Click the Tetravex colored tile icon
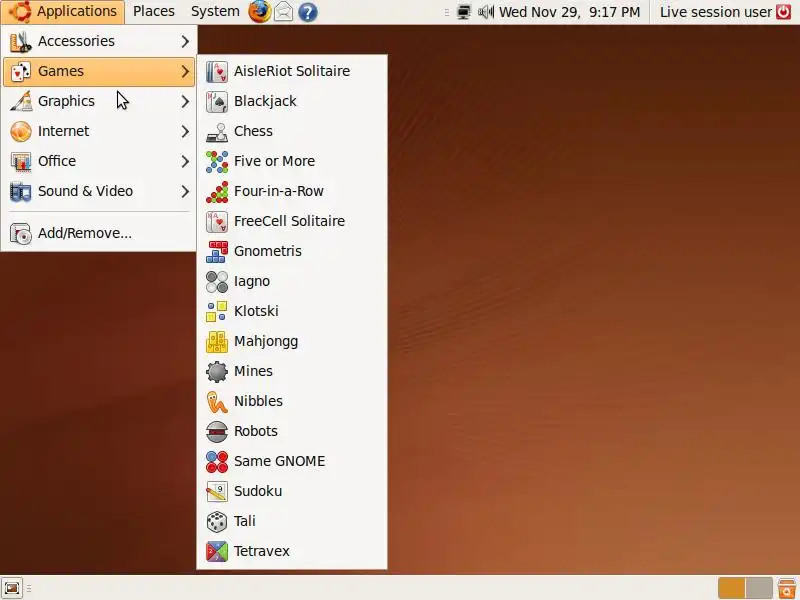The image size is (800, 600). [217, 552]
